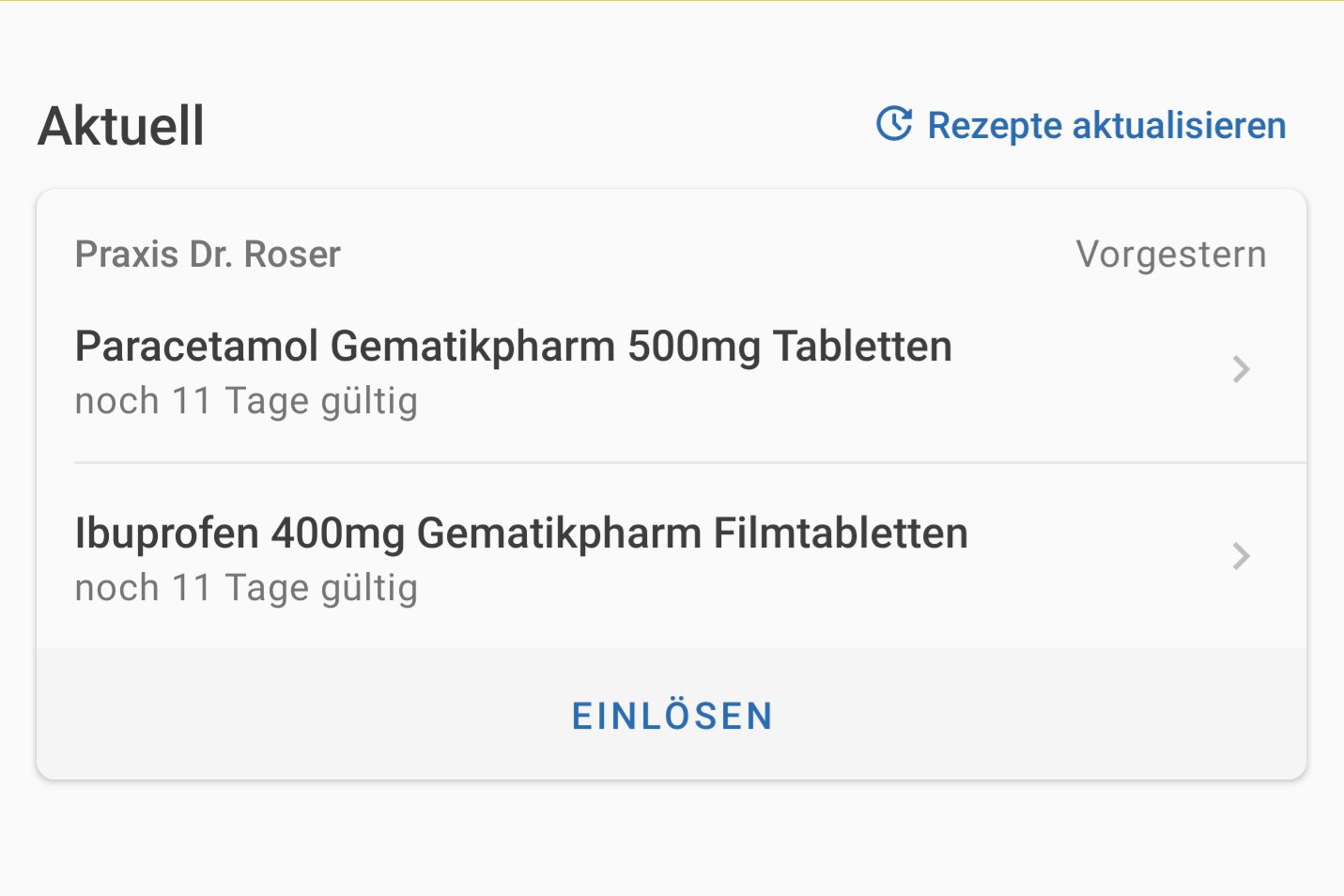The height and width of the screenshot is (896, 1344).
Task: Click the 'Vorgestern' date label
Action: pos(1170,255)
